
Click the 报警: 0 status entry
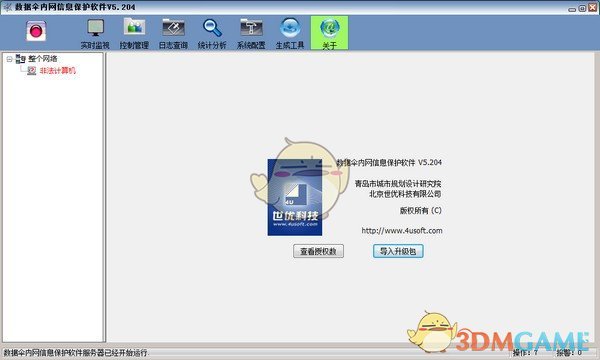(x=569, y=352)
